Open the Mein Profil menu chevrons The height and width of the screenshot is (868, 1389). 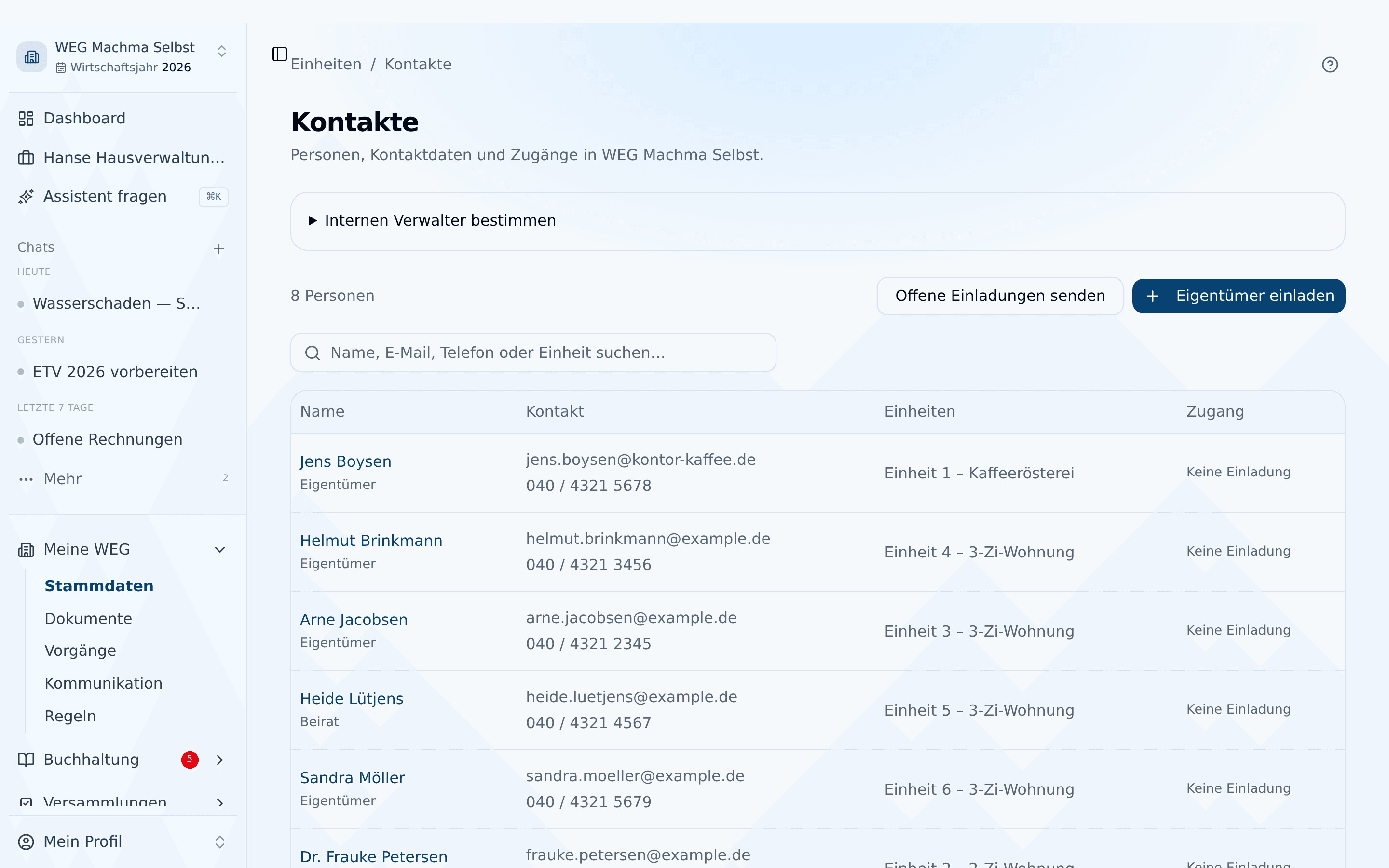219,841
